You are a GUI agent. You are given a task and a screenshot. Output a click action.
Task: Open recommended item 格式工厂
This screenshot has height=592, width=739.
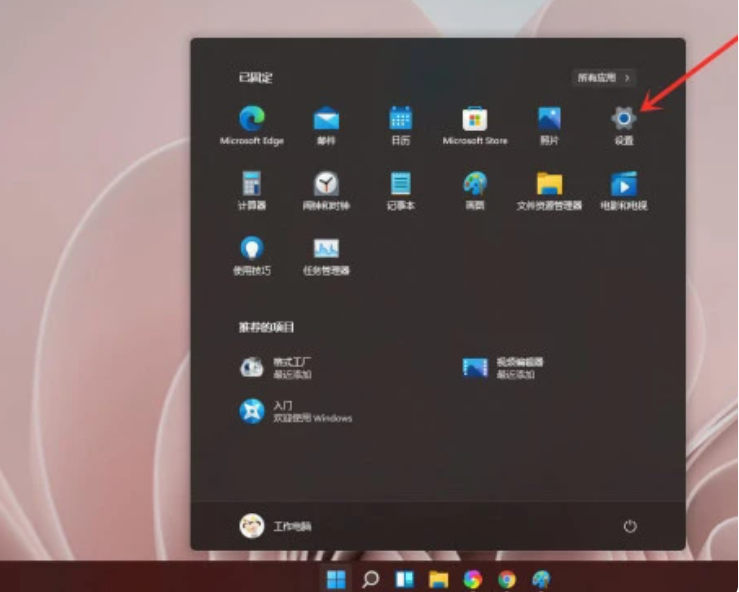point(276,368)
